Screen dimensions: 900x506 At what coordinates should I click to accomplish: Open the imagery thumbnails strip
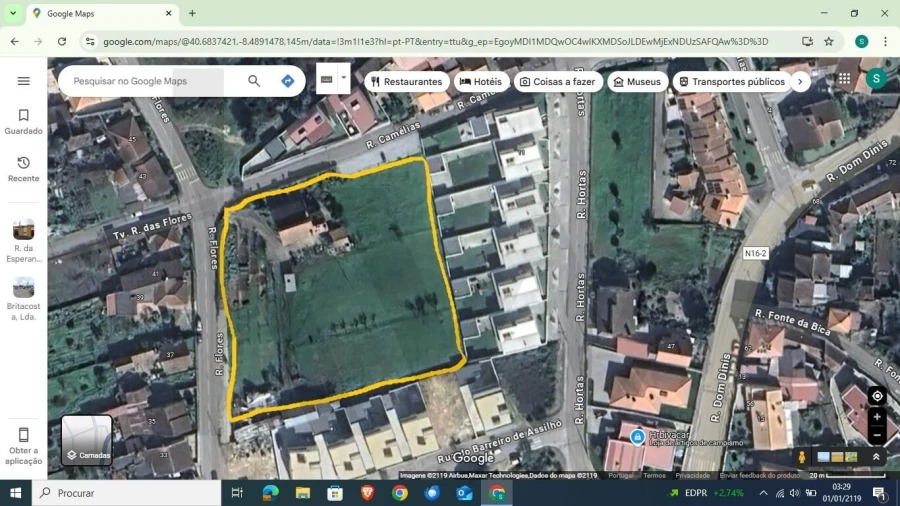[837, 457]
